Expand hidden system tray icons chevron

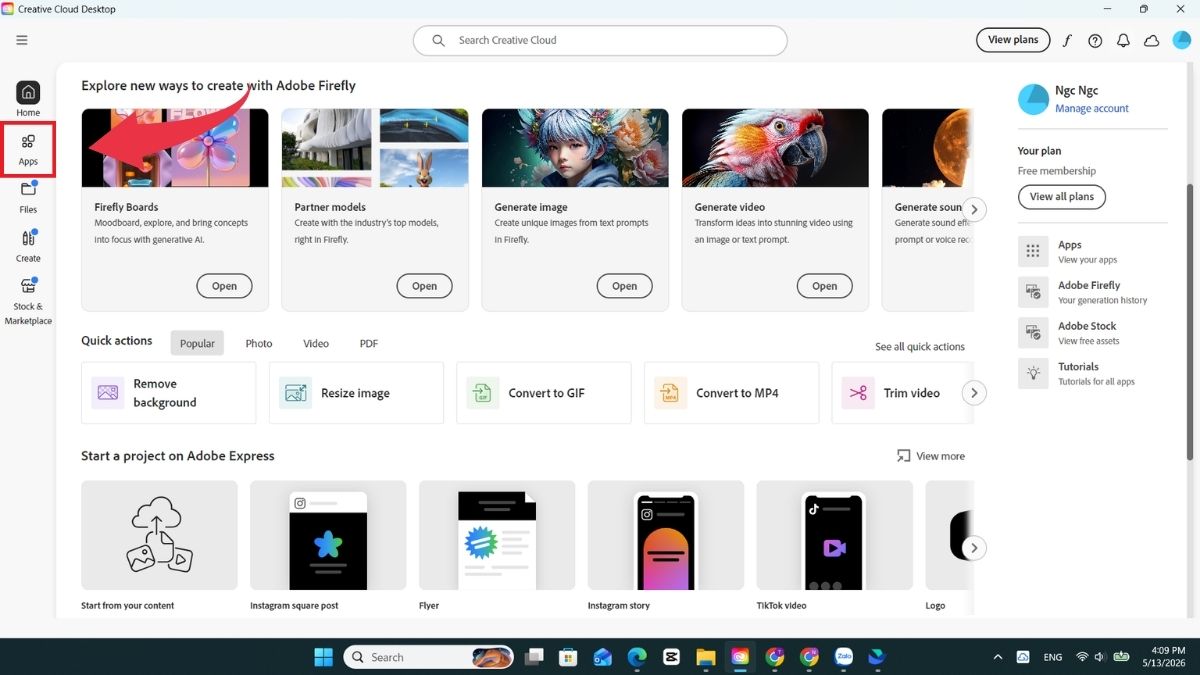click(x=997, y=657)
